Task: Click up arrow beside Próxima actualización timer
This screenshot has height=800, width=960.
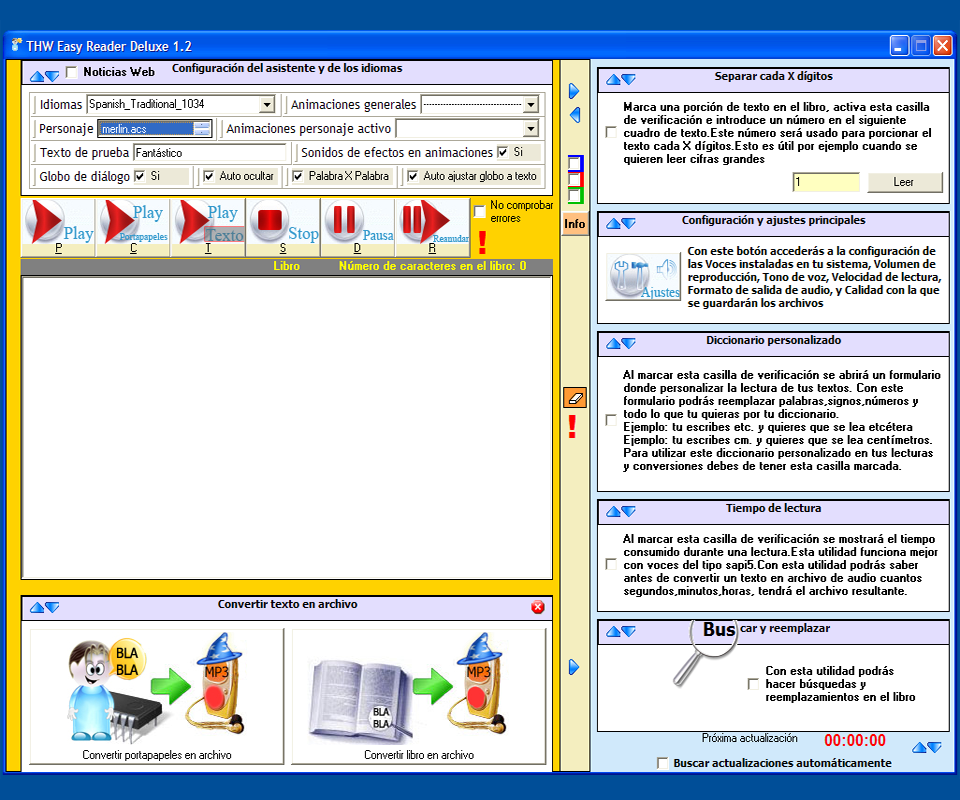Action: pos(919,747)
